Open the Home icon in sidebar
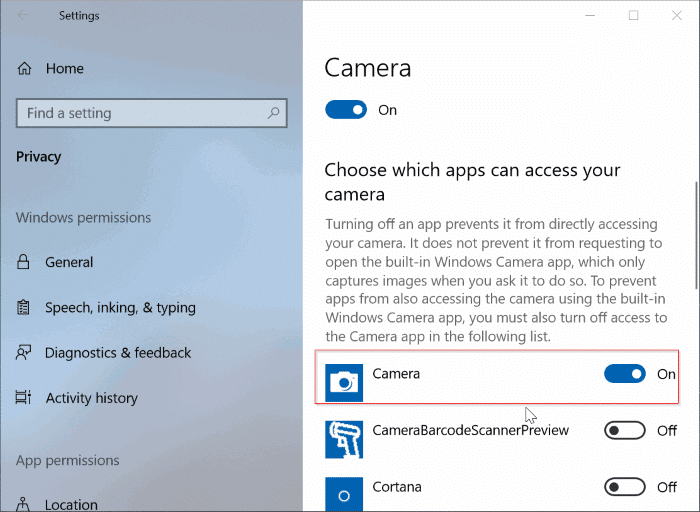700x512 pixels. click(24, 68)
